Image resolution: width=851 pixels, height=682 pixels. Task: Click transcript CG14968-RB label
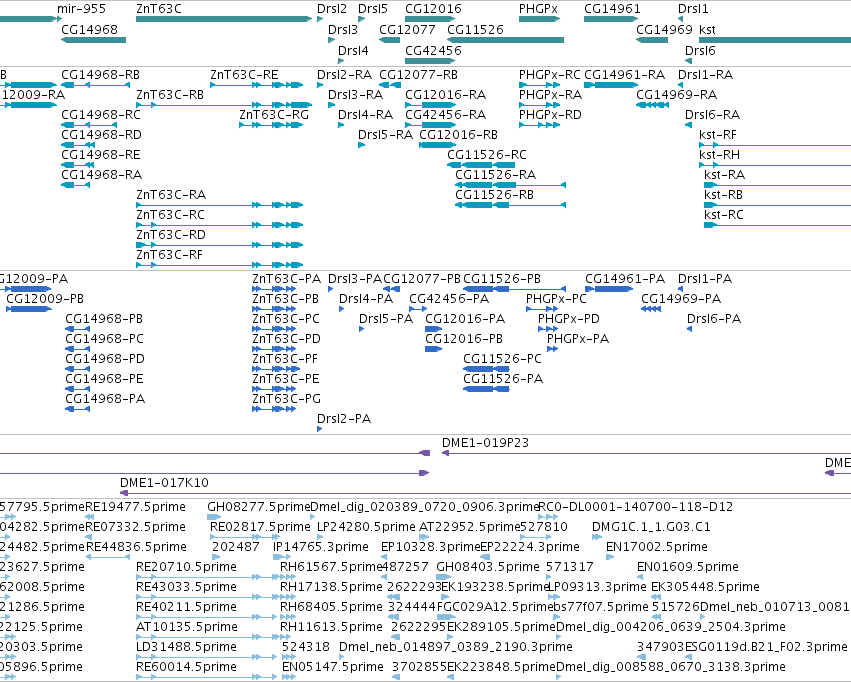pos(100,74)
